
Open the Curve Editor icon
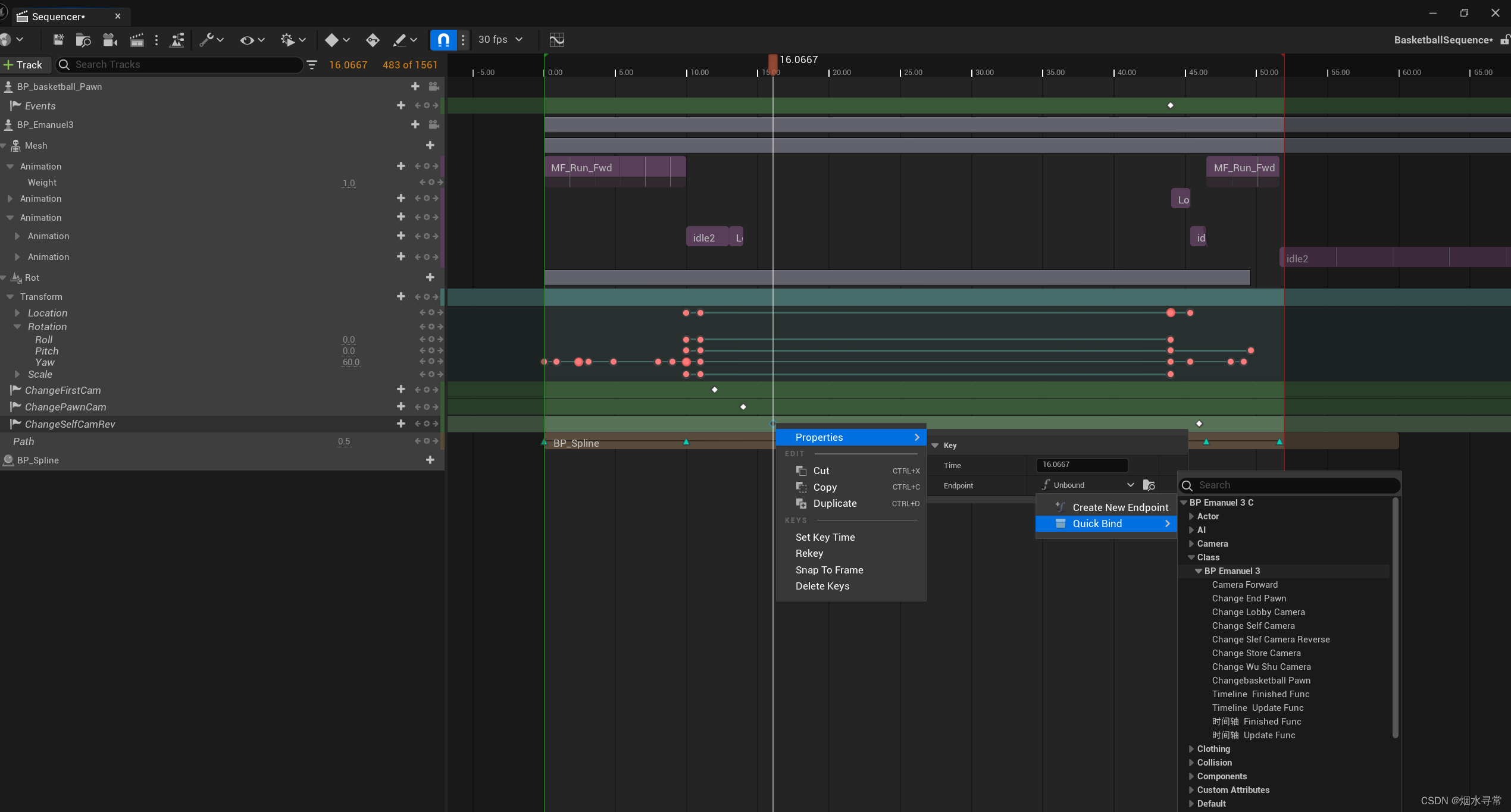[x=556, y=40]
